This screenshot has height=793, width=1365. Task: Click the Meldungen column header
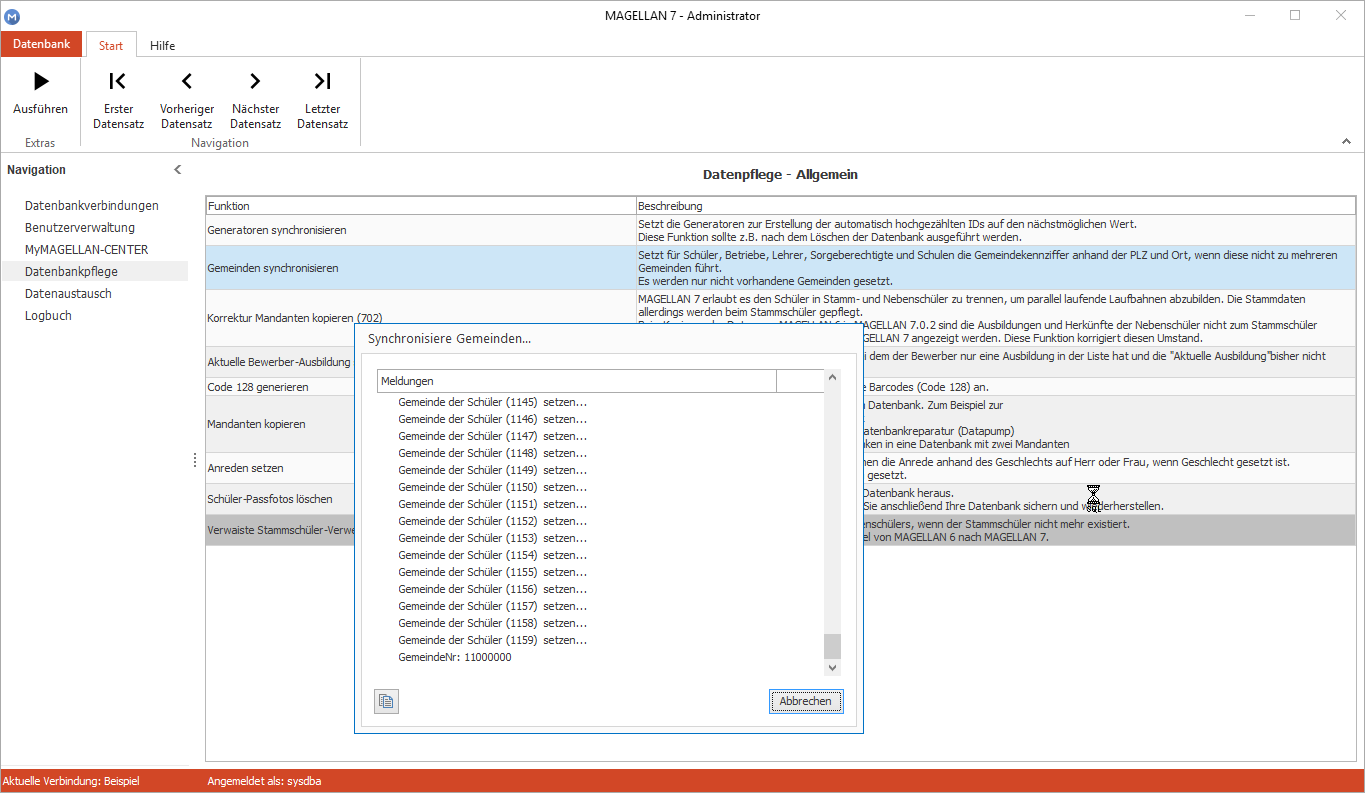coord(577,381)
